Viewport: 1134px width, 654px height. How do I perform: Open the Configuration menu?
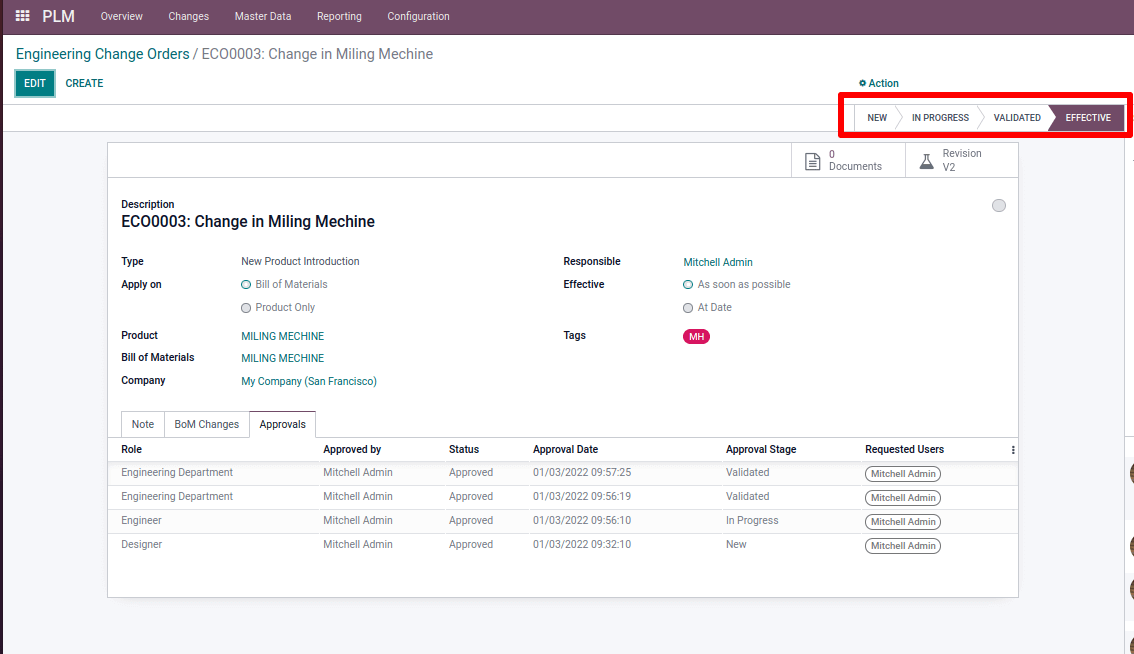pyautogui.click(x=418, y=16)
